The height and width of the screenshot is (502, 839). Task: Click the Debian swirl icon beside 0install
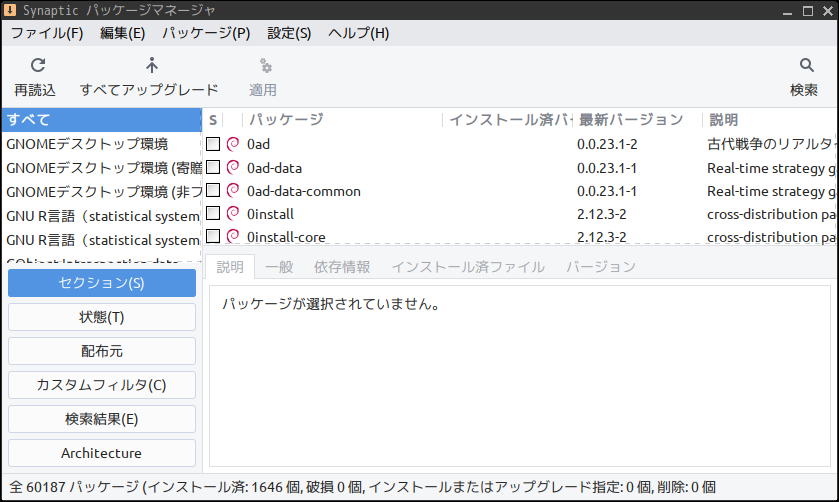pos(233,214)
